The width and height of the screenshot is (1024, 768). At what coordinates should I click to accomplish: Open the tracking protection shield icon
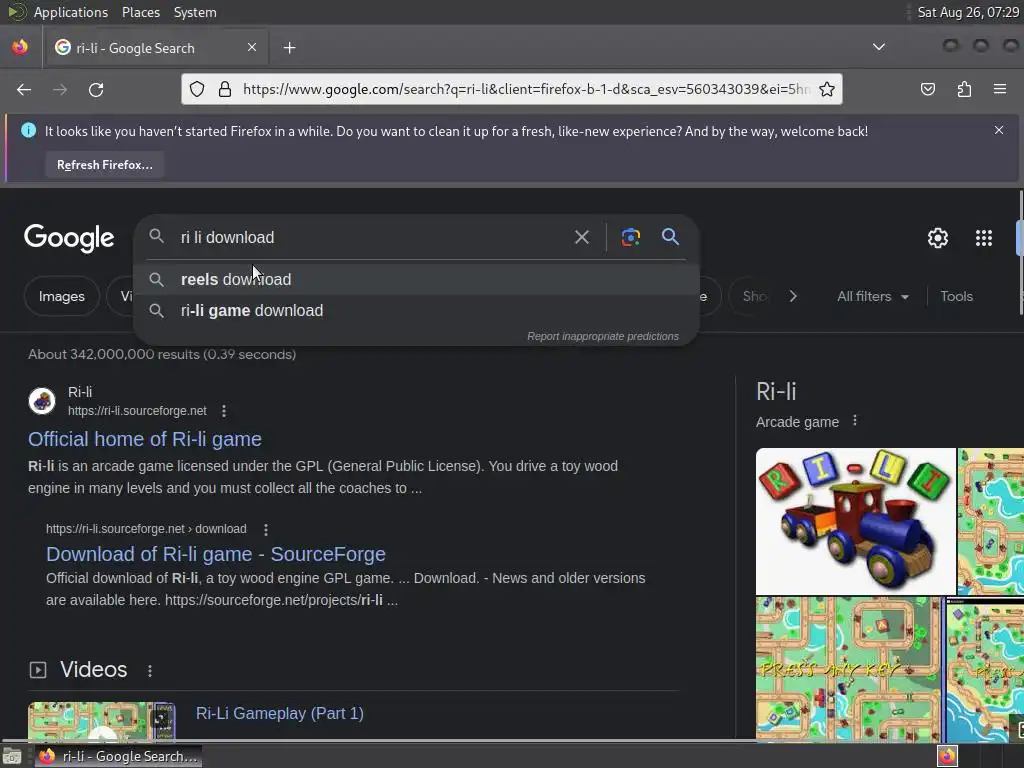pos(197,89)
